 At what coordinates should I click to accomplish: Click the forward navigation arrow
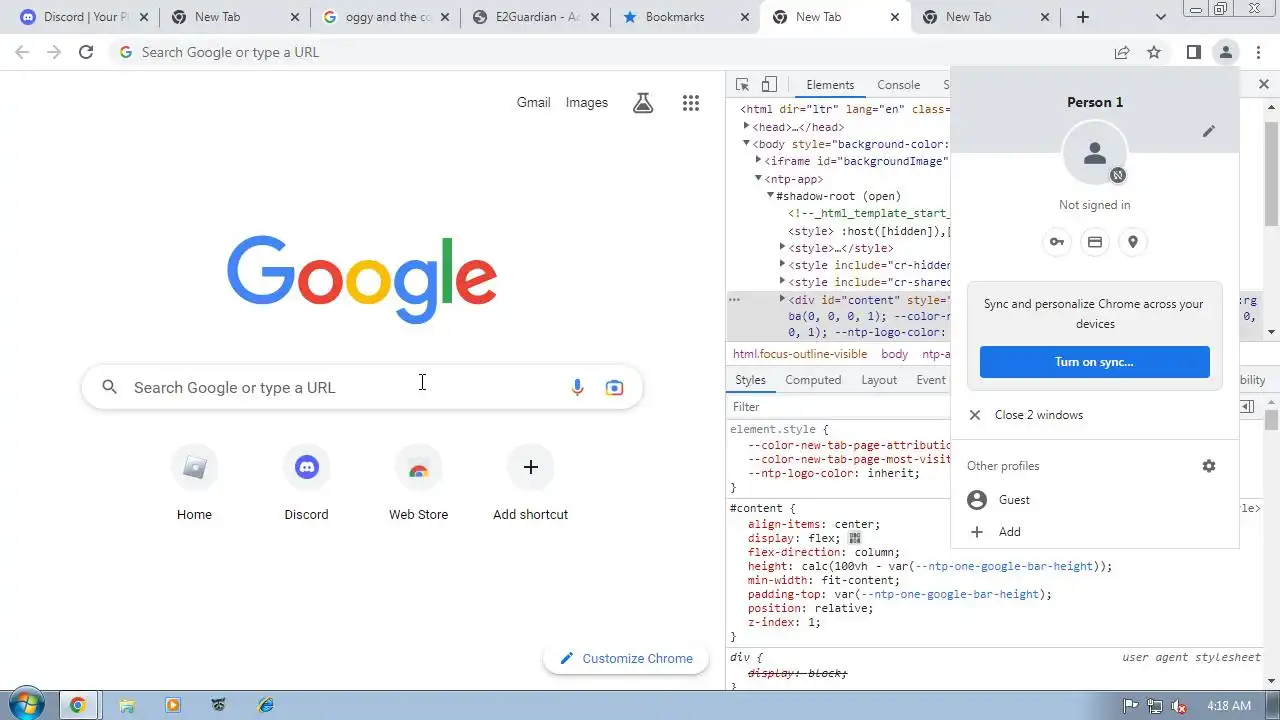(x=54, y=52)
